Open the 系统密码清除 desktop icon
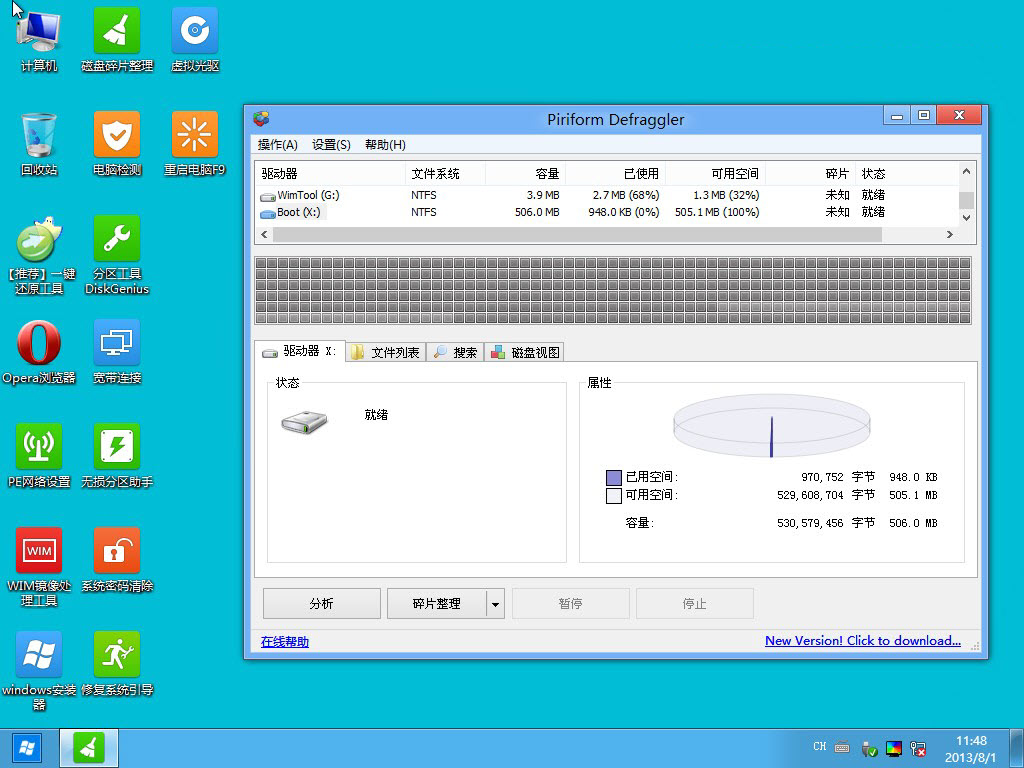This screenshot has height=768, width=1024. click(117, 560)
